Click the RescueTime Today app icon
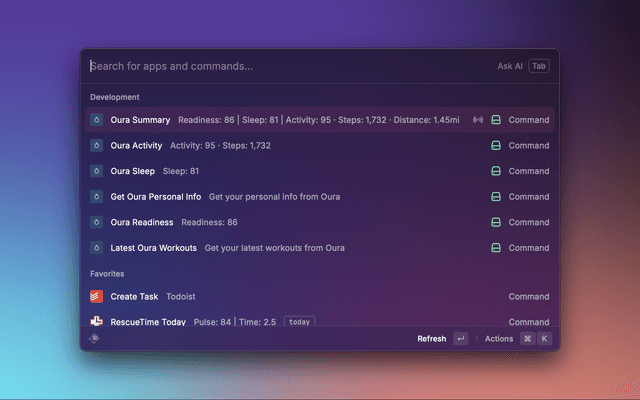The image size is (640, 400). tap(96, 322)
